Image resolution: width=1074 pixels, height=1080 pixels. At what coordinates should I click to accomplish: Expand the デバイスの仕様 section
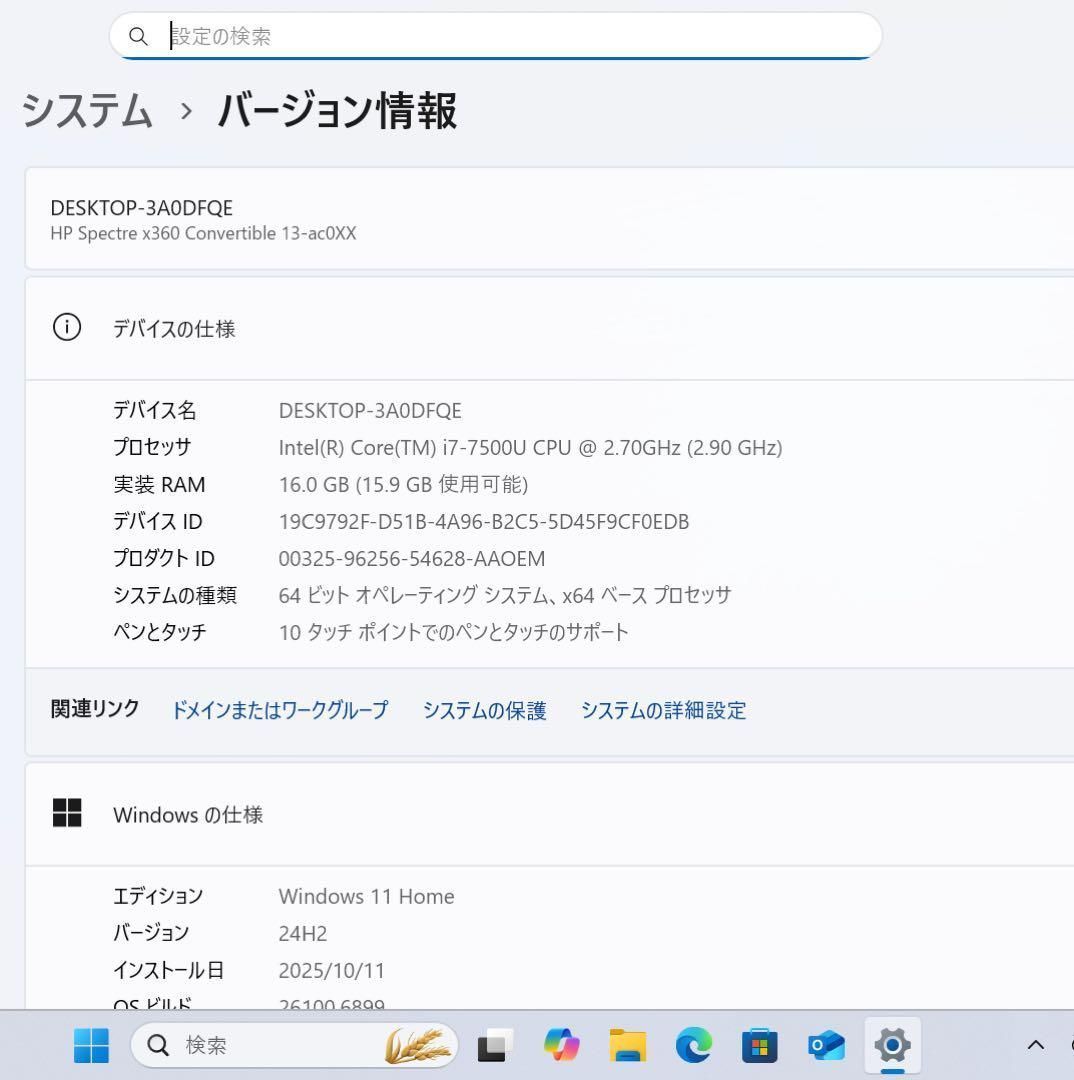(x=173, y=328)
